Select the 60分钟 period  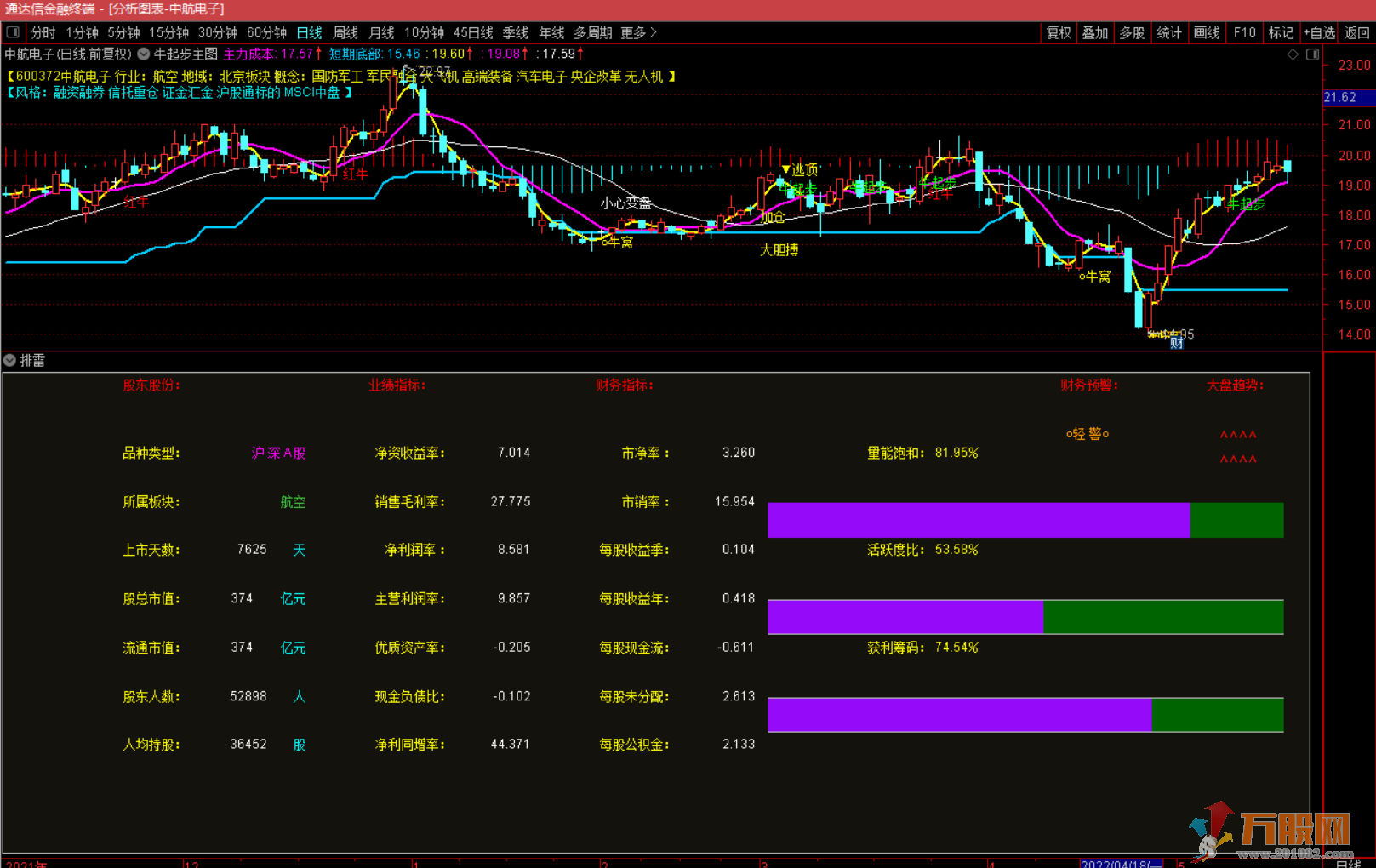tap(266, 32)
